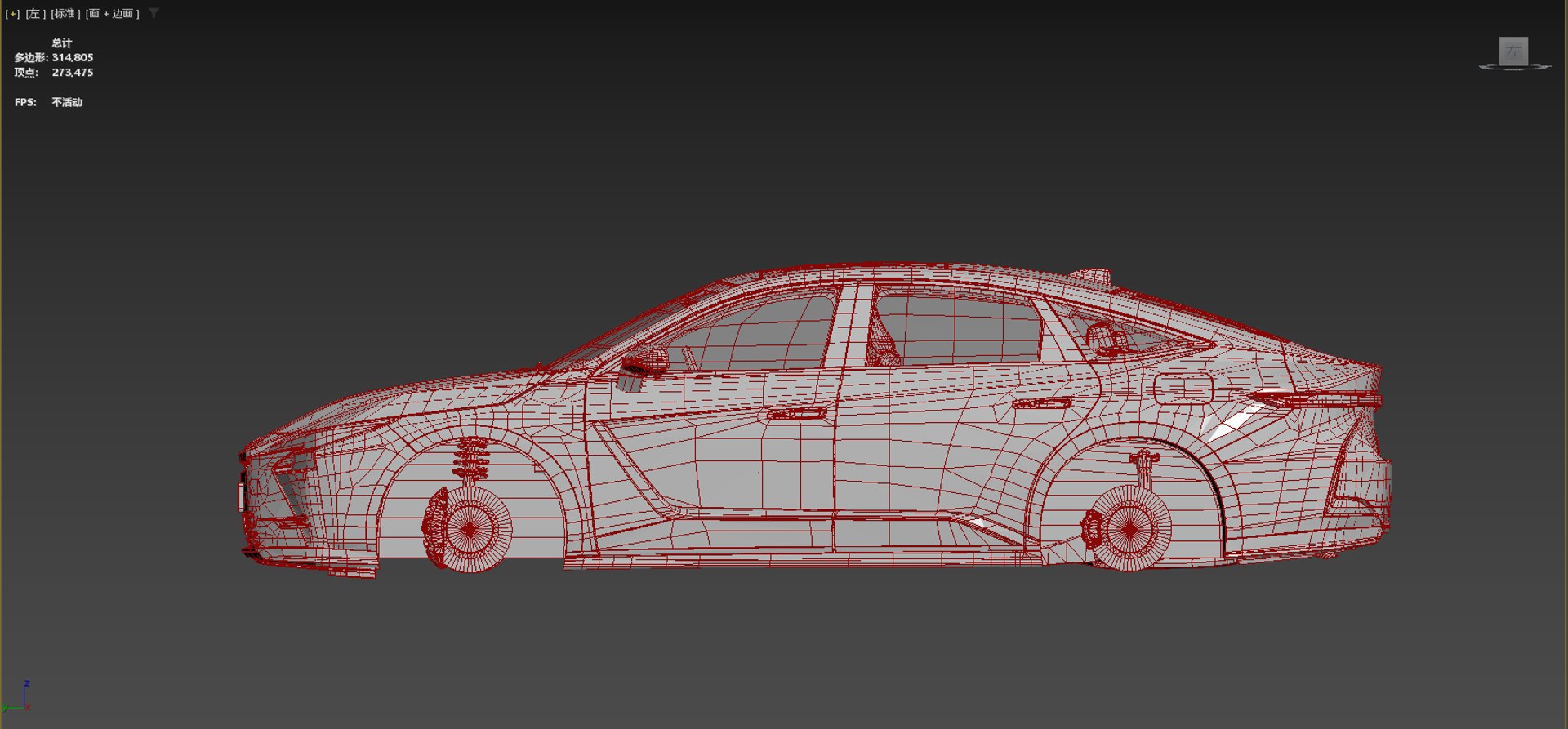Select the roof shark-fin antenna
The height and width of the screenshot is (729, 1568).
click(1092, 276)
